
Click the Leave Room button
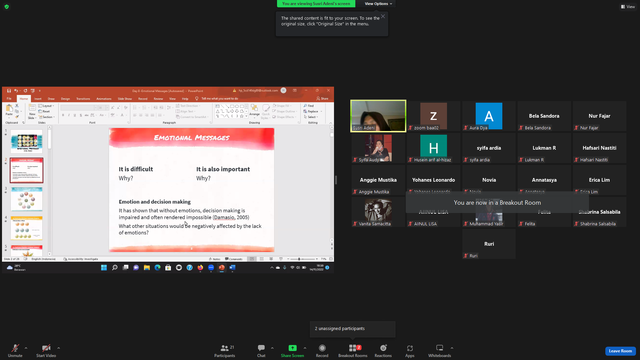coord(620,351)
